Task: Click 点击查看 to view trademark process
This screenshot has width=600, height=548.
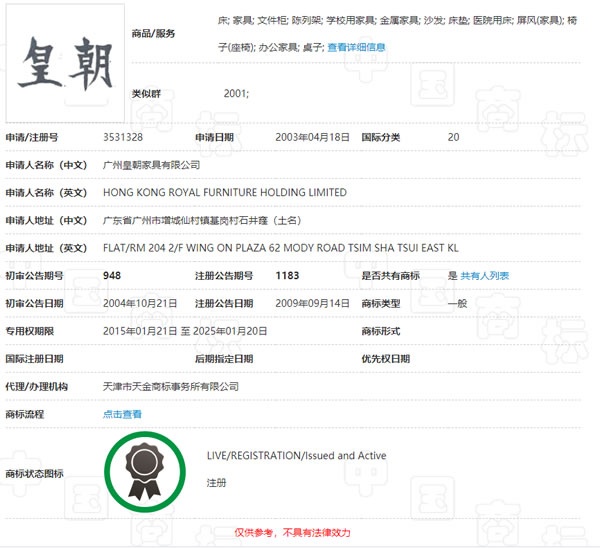Action: [122, 414]
